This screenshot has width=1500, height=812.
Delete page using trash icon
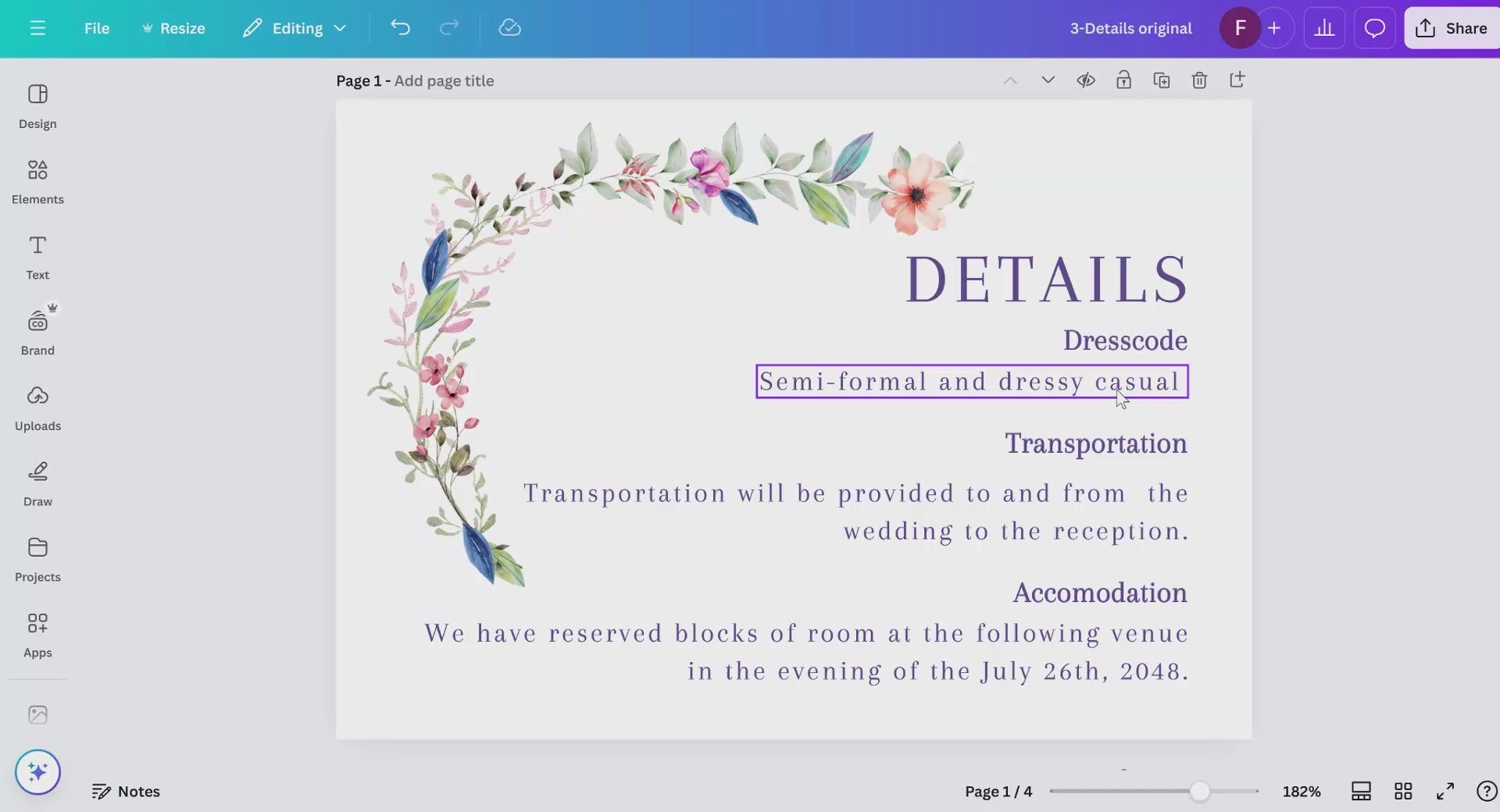point(1199,80)
